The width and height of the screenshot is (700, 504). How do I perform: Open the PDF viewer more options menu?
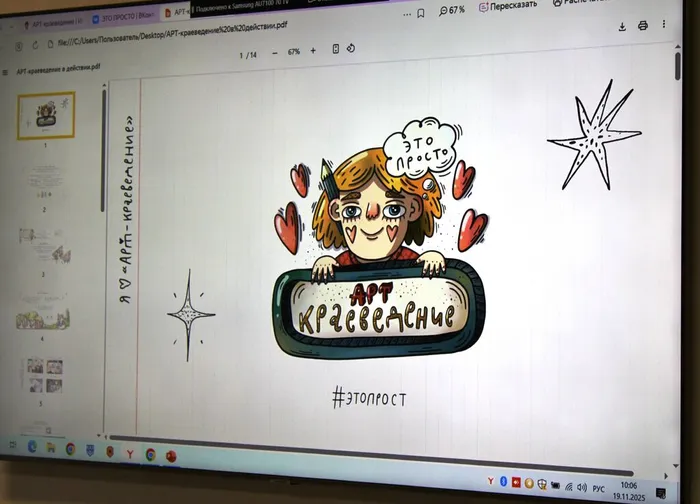click(664, 25)
